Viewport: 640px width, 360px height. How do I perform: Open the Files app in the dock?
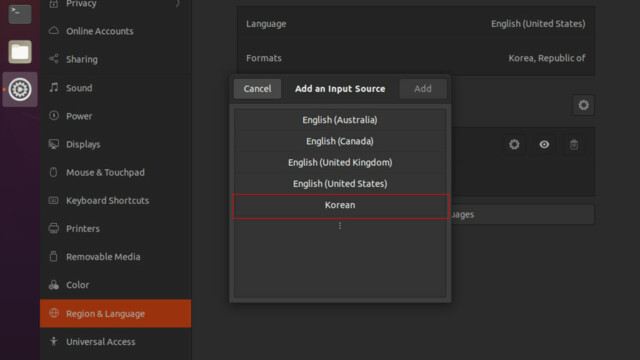tap(20, 52)
